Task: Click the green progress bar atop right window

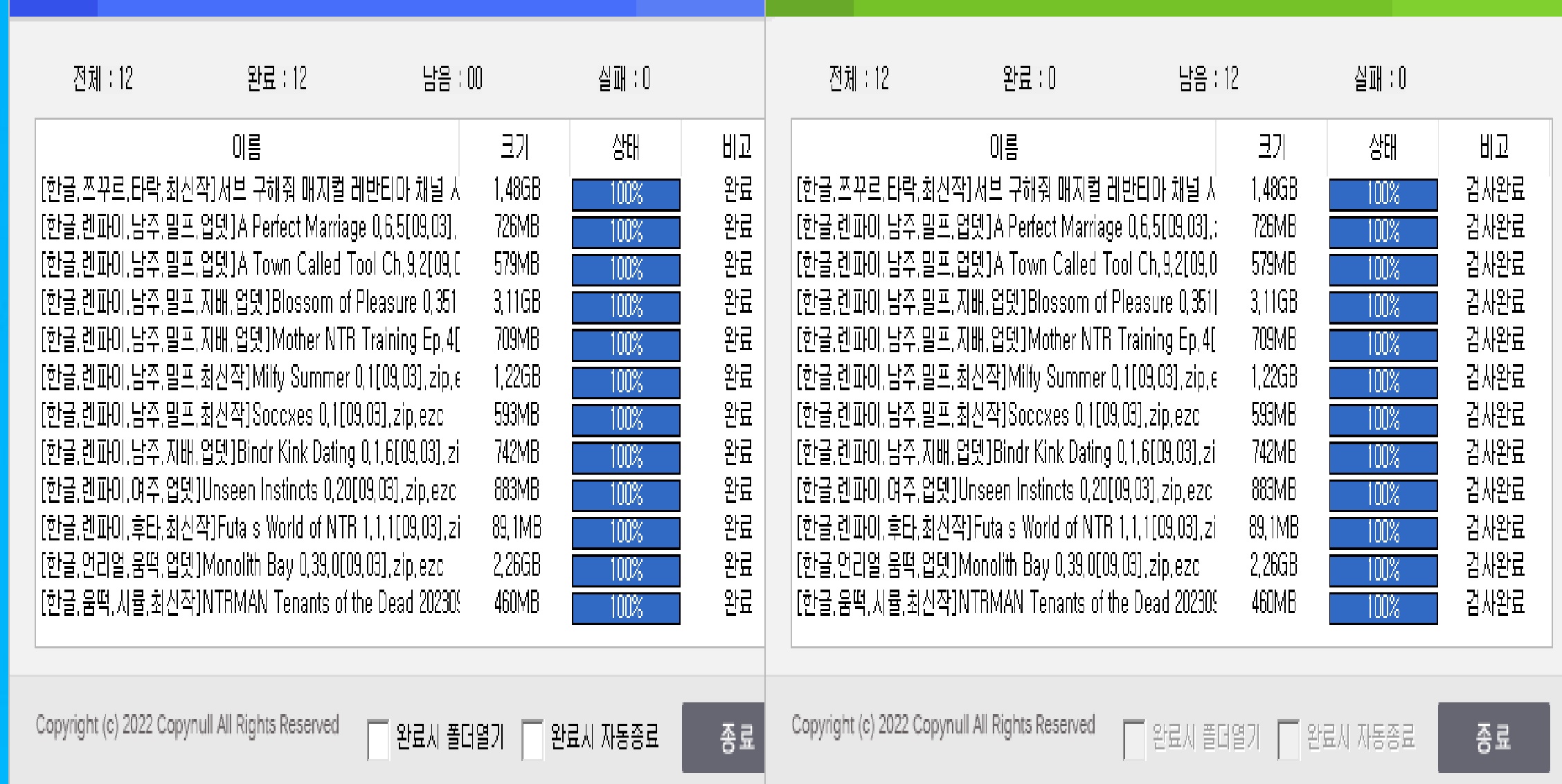Action: 1163,8
